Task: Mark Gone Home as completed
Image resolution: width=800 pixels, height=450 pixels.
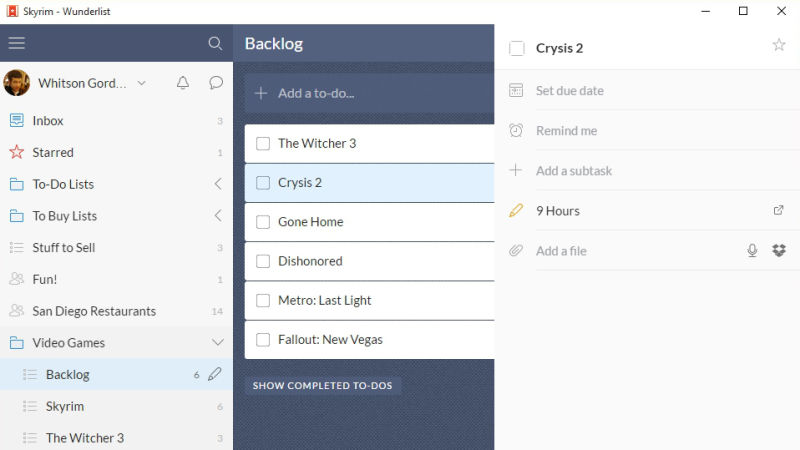Action: (263, 222)
